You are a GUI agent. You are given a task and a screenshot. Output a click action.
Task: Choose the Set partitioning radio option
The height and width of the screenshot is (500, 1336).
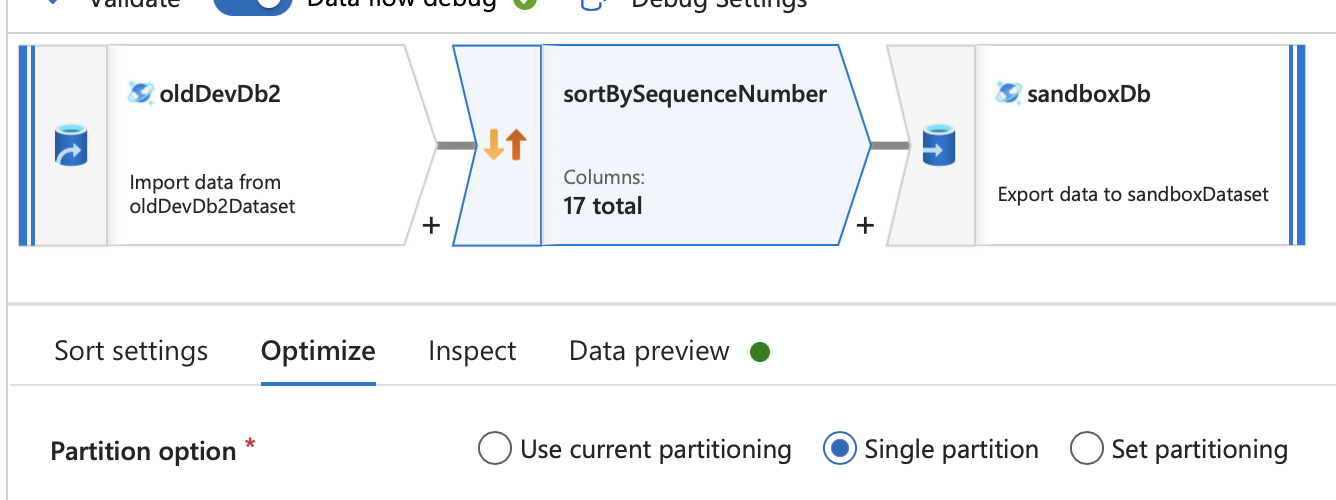(1086, 450)
